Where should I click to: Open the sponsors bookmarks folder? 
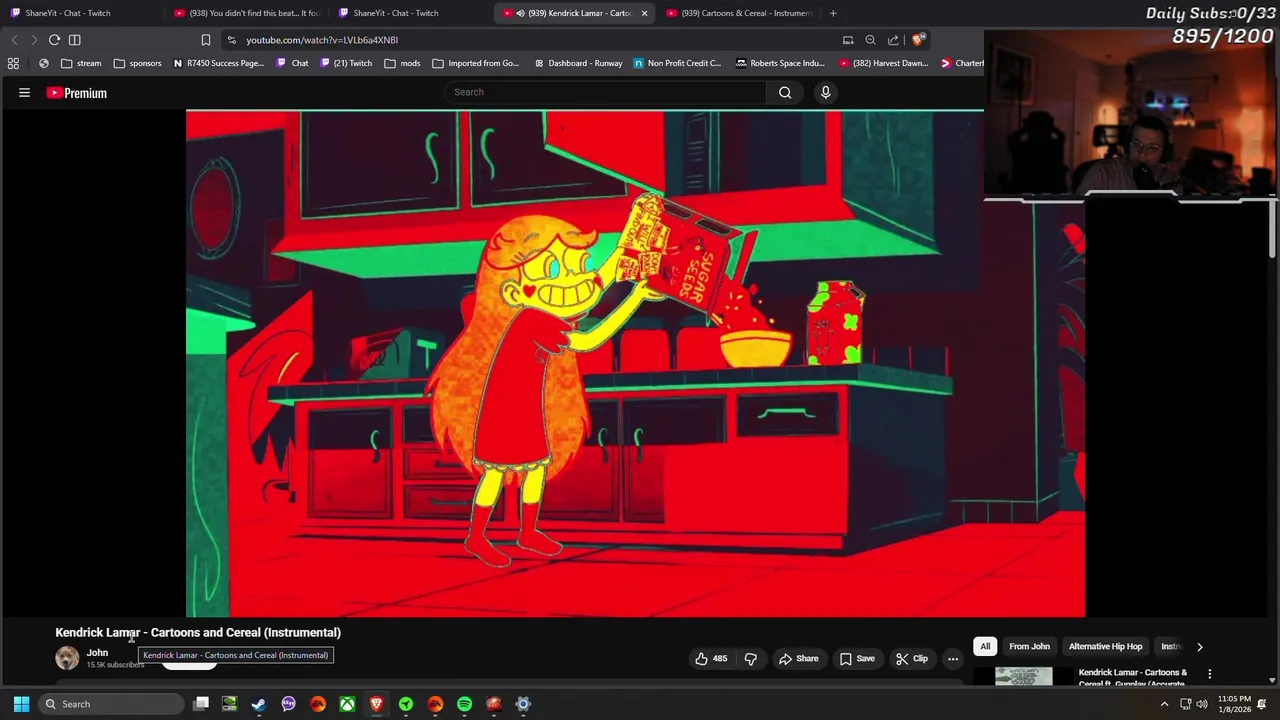click(x=137, y=63)
